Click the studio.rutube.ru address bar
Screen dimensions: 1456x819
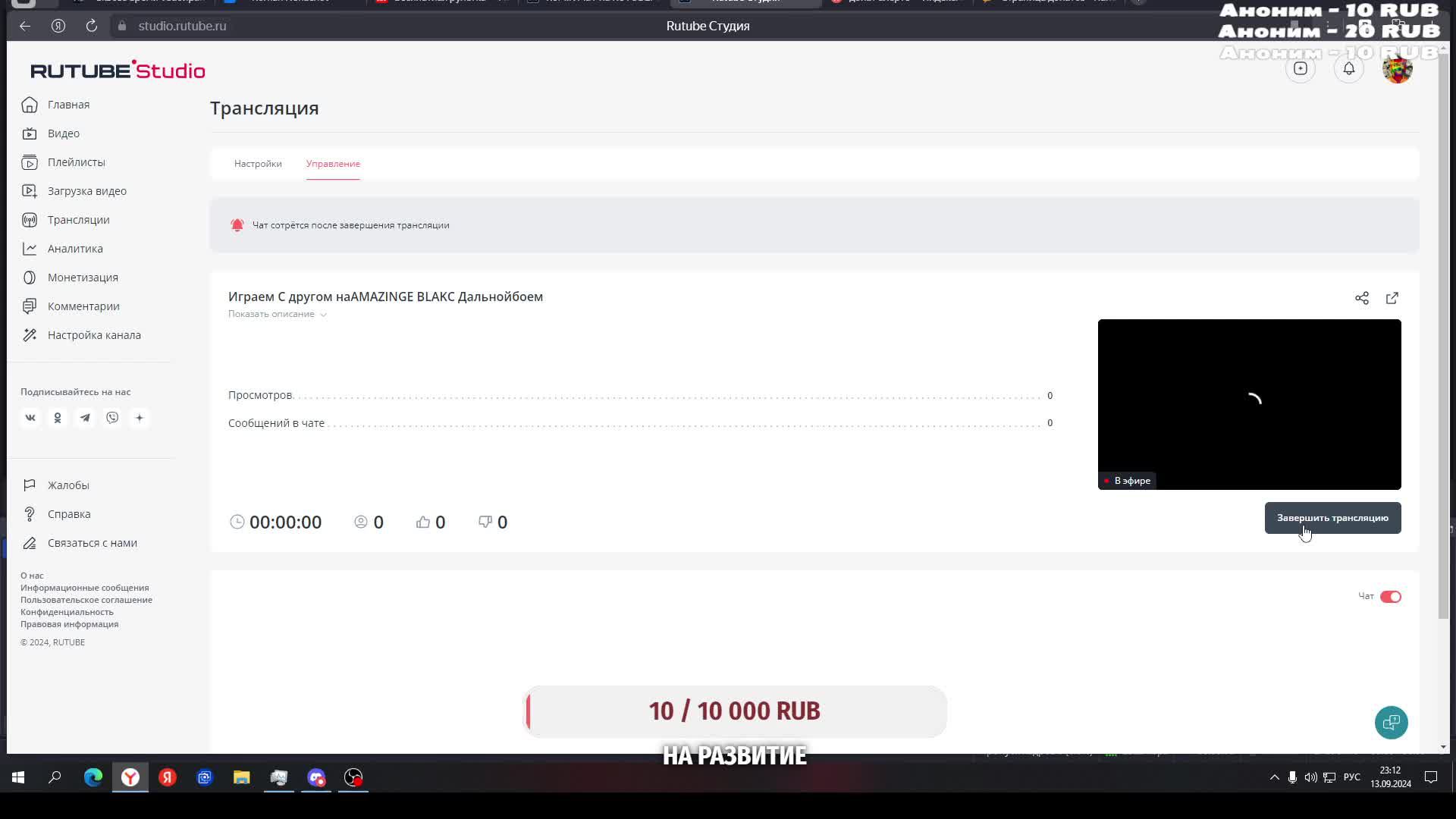[x=182, y=26]
